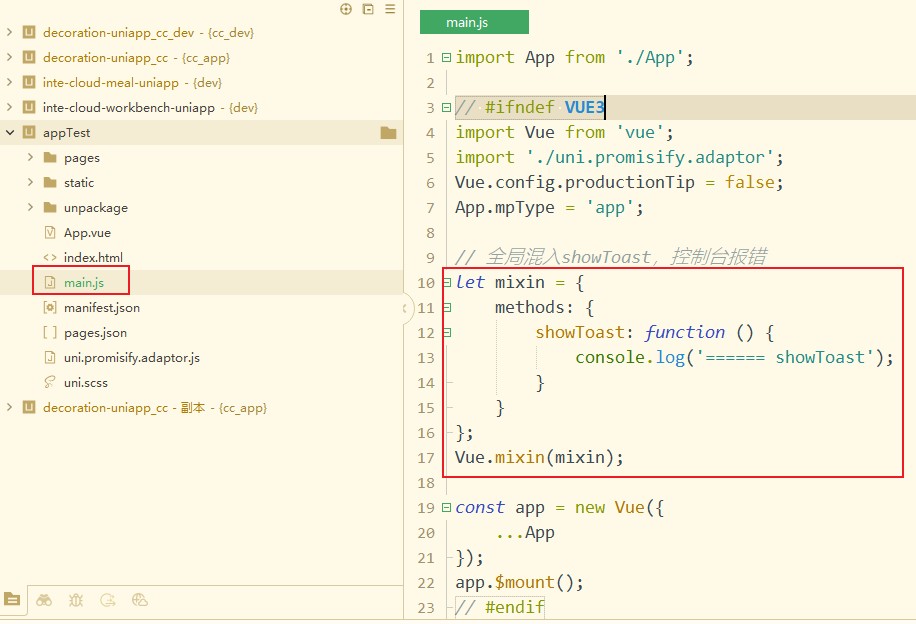Click the circular arrow sync icon at bottom
The height and width of the screenshot is (624, 916).
coord(108,600)
